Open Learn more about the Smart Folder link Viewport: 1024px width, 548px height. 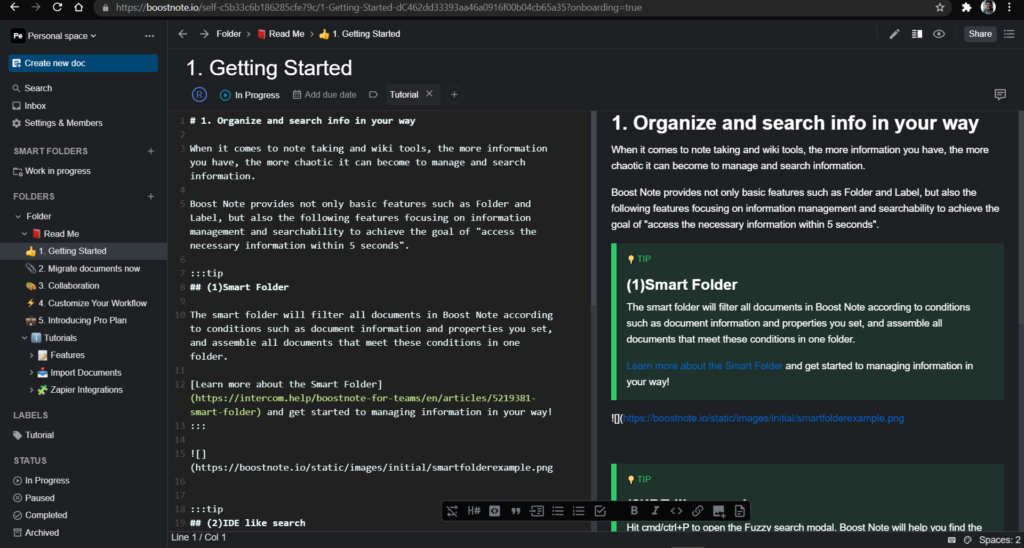[x=704, y=366]
